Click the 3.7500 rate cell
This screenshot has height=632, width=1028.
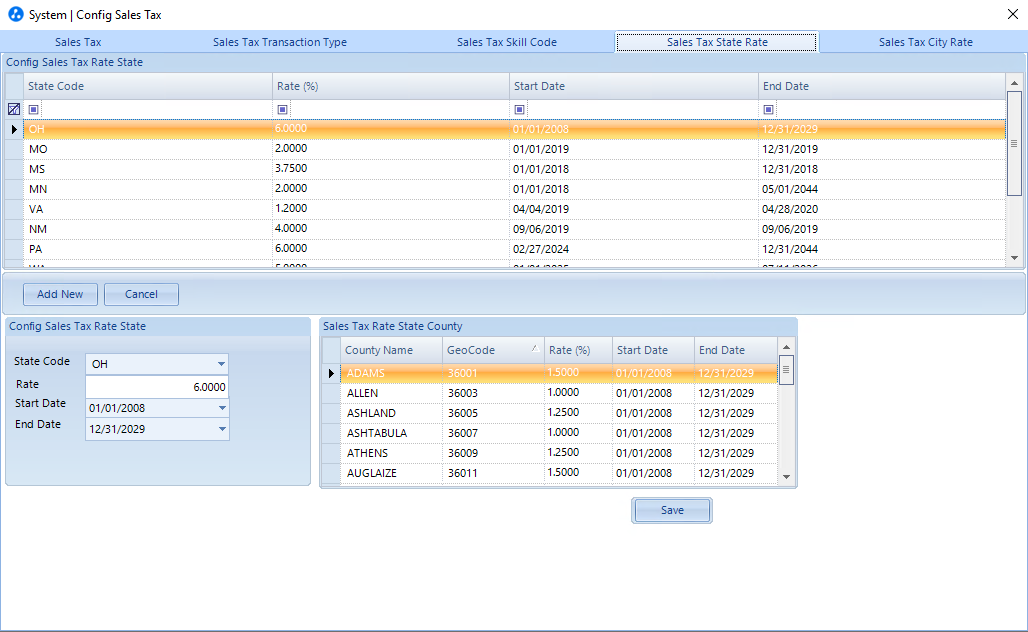tap(391, 169)
